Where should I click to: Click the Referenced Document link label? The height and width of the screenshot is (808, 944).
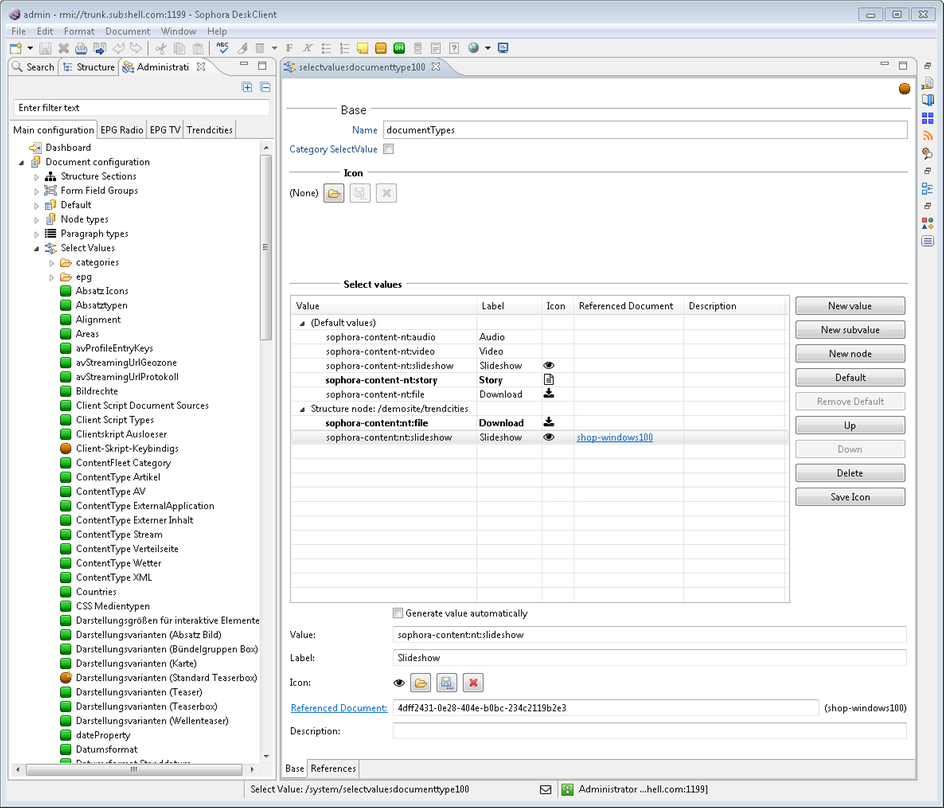[339, 708]
